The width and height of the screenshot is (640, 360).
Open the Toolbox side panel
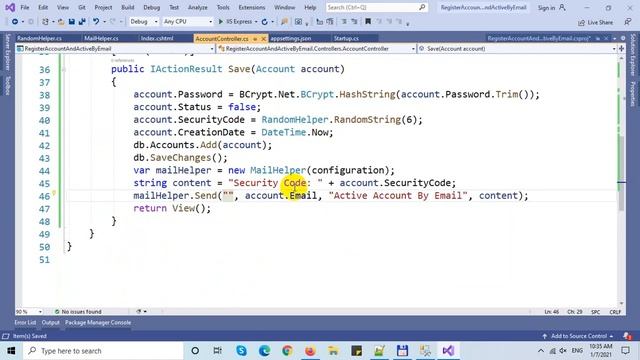(7, 86)
